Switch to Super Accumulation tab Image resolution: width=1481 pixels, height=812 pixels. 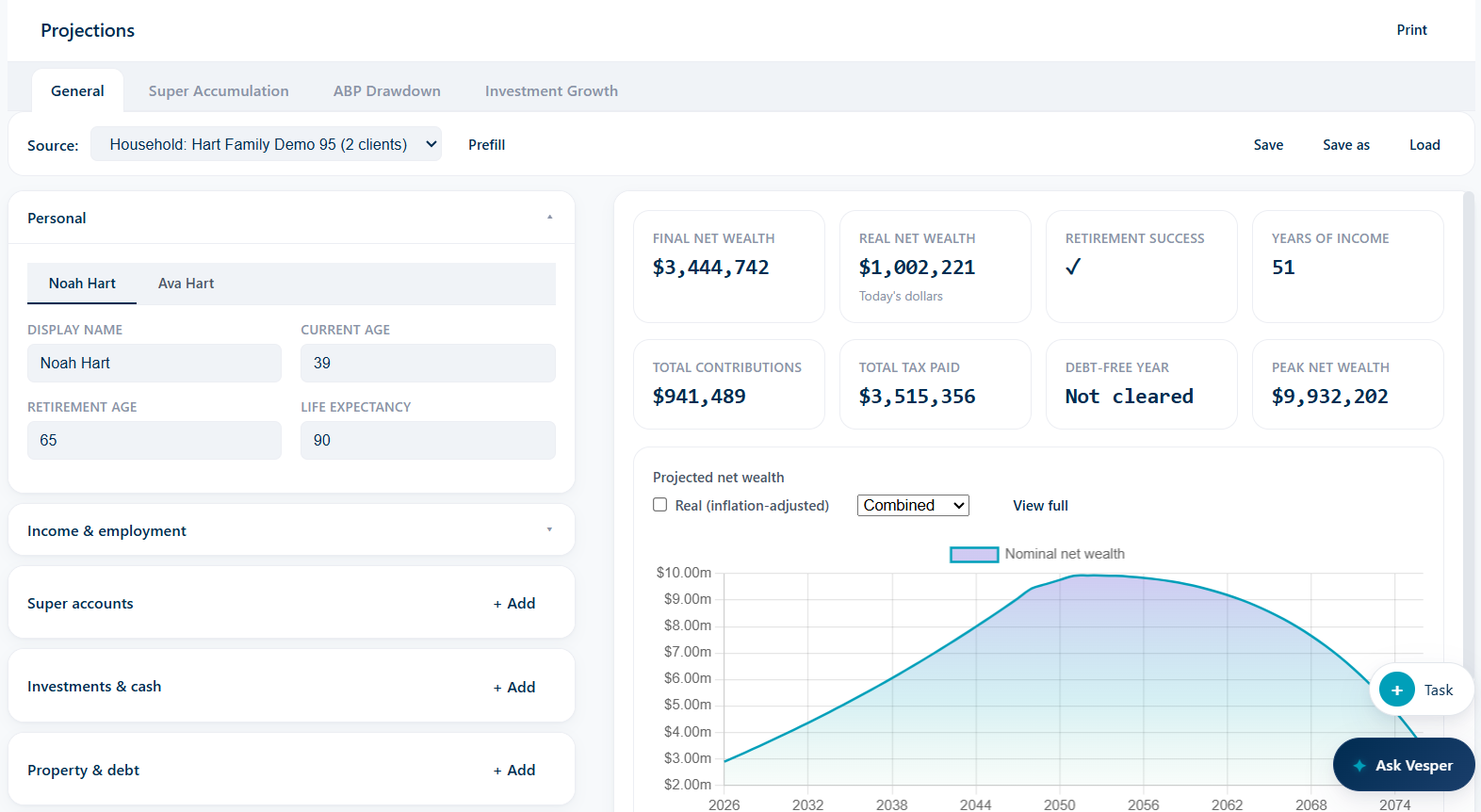219,90
